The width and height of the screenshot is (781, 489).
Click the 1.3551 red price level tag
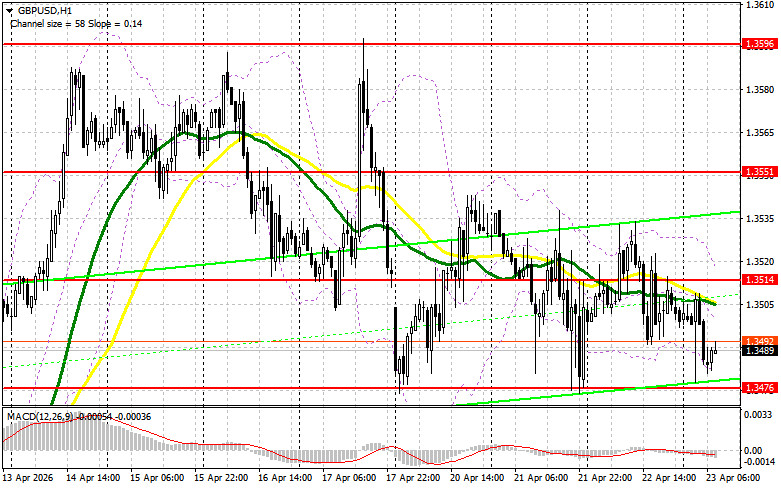759,172
